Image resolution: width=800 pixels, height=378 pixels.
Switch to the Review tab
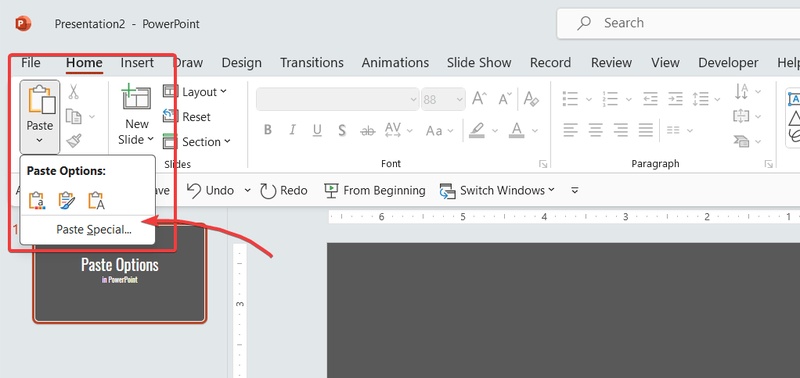click(x=611, y=63)
